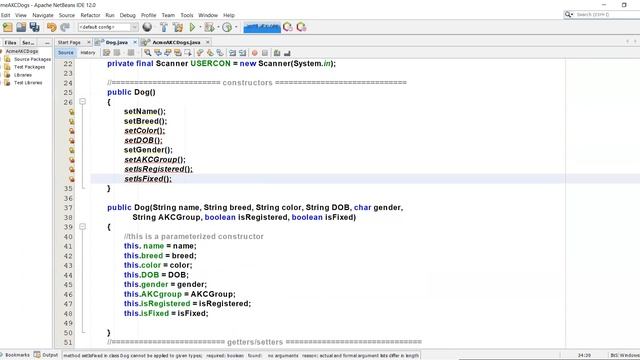Click the Comment editor toolbar icon
This screenshot has height=360, width=640.
click(277, 53)
